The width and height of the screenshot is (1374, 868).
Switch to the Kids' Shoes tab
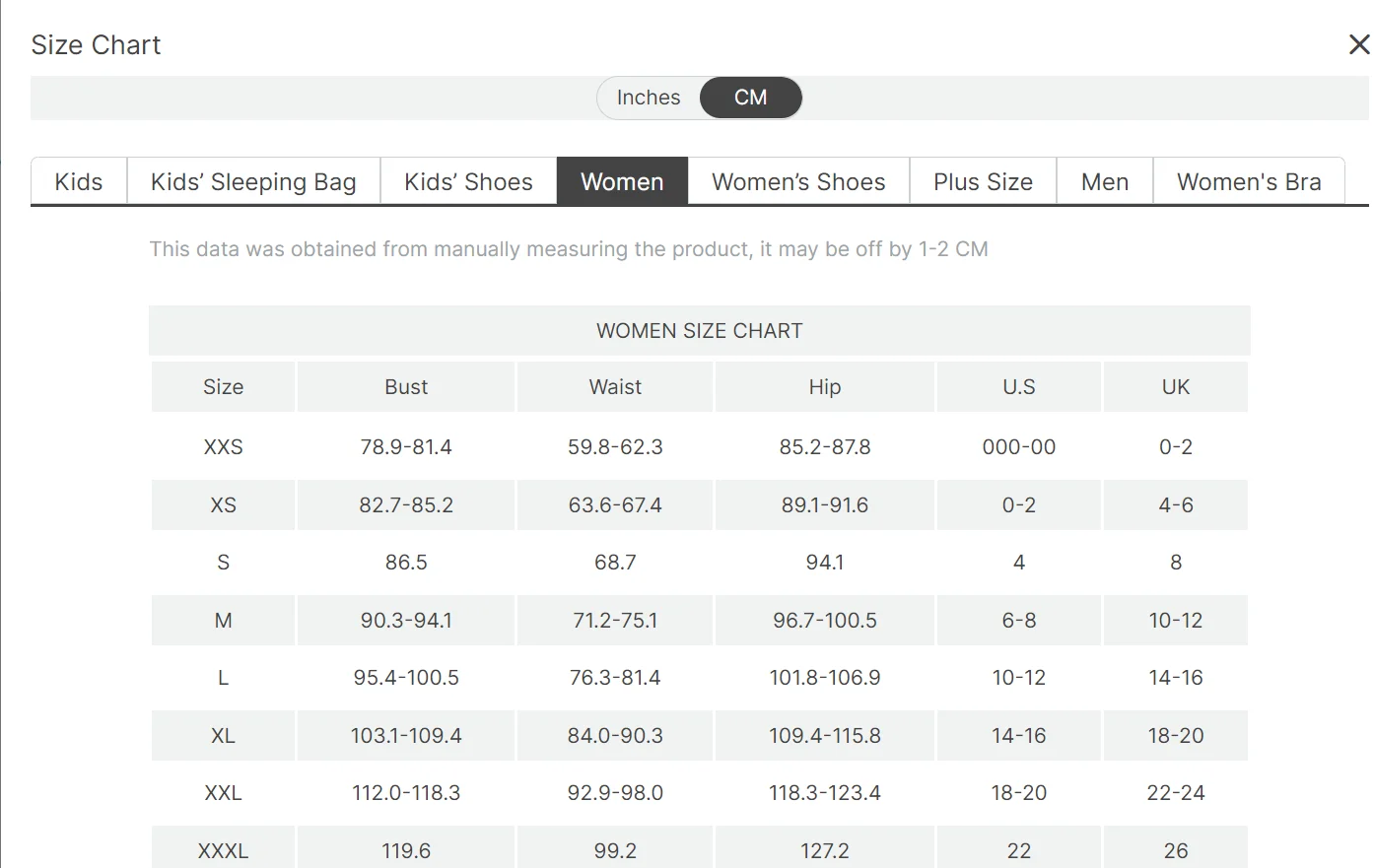coord(468,181)
